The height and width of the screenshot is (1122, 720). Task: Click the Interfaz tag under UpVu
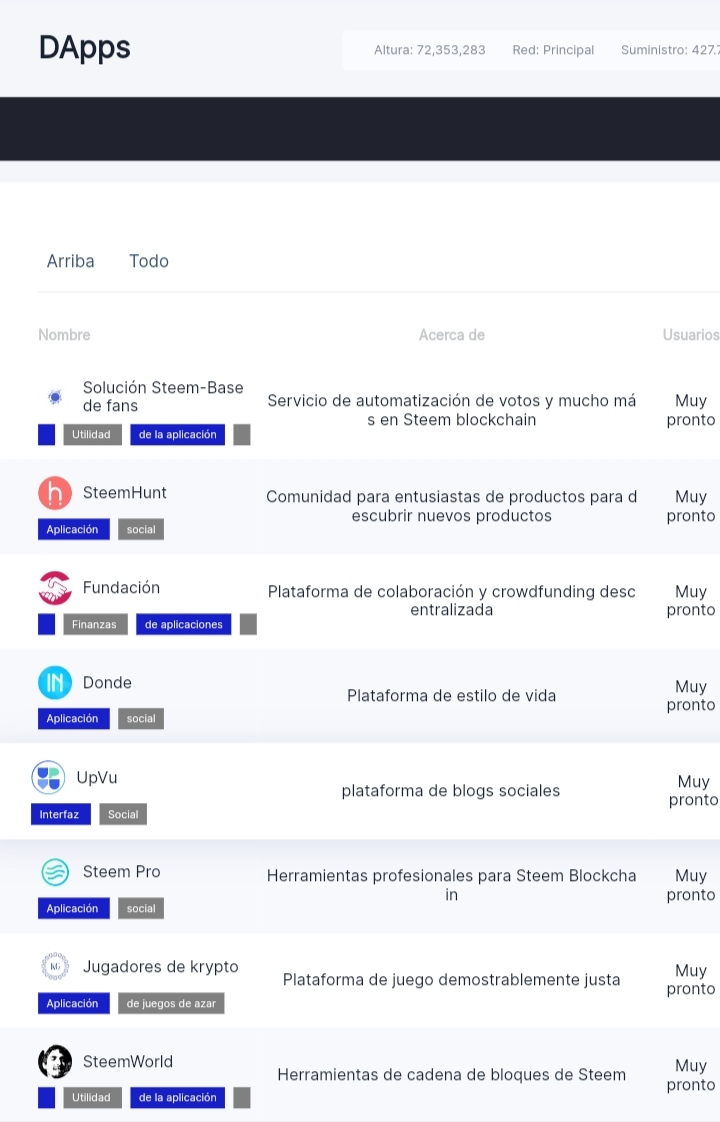tap(61, 814)
